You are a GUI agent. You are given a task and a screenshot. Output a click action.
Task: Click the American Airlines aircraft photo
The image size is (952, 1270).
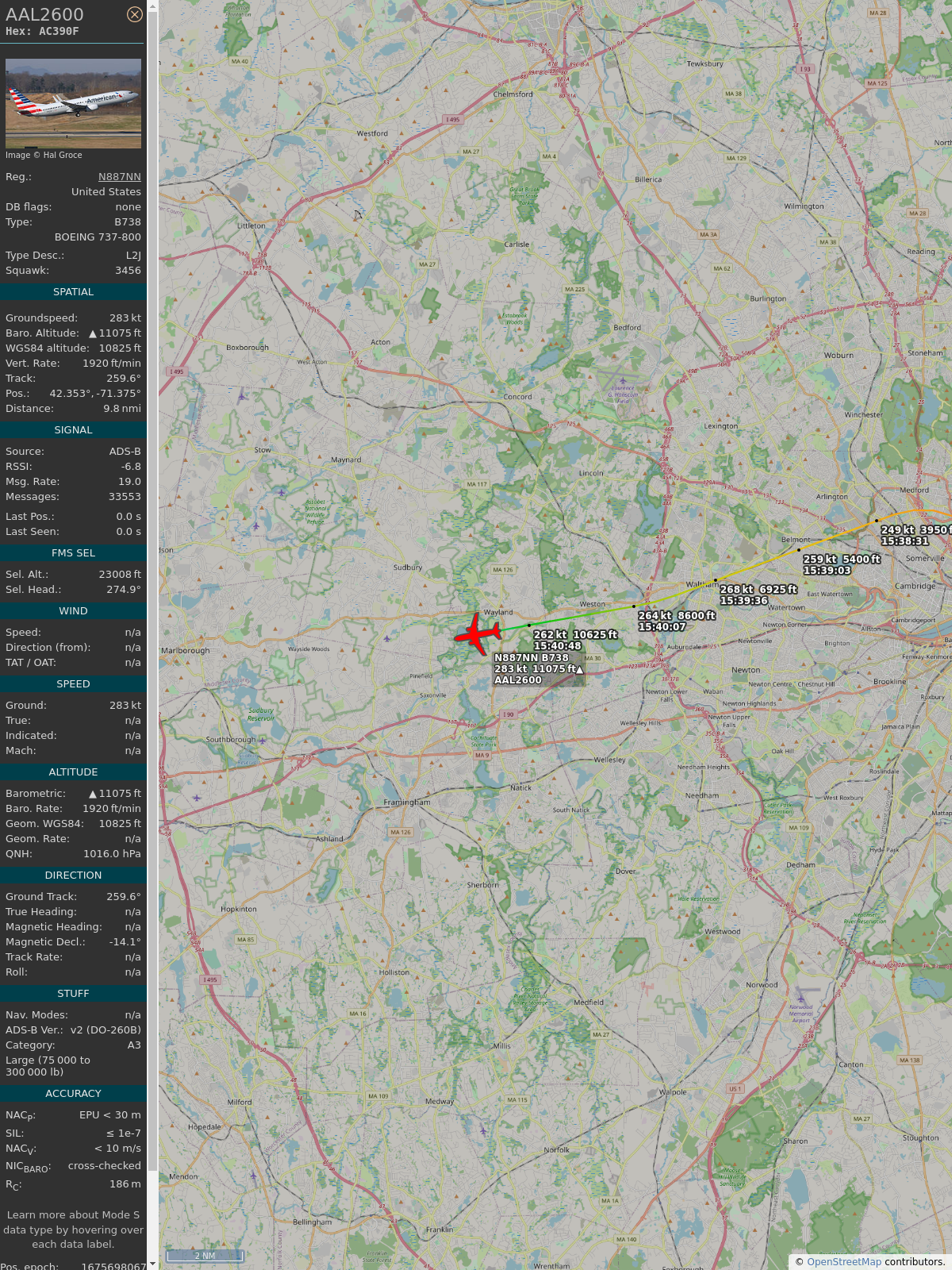73,103
